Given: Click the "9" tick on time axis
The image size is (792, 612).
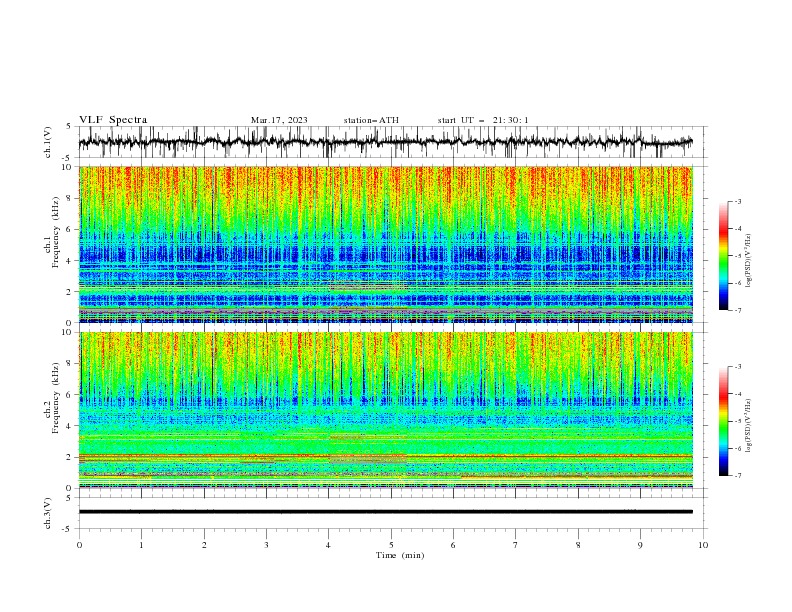Looking at the screenshot, I should click(640, 545).
